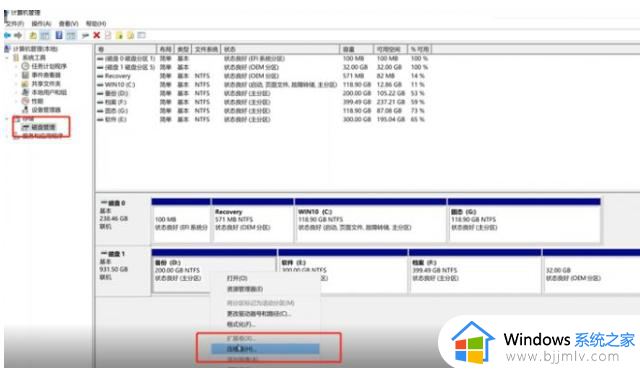This screenshot has width=640, height=370.
Task: Select the WIN10 (C:) row in volume list
Action: tap(261, 84)
